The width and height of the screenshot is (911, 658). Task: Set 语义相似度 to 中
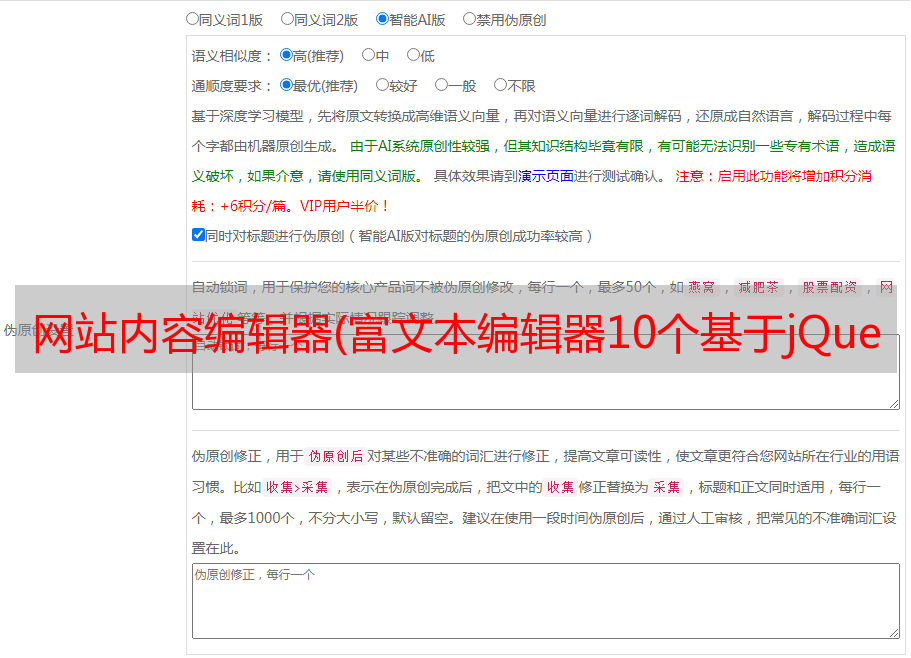(368, 55)
